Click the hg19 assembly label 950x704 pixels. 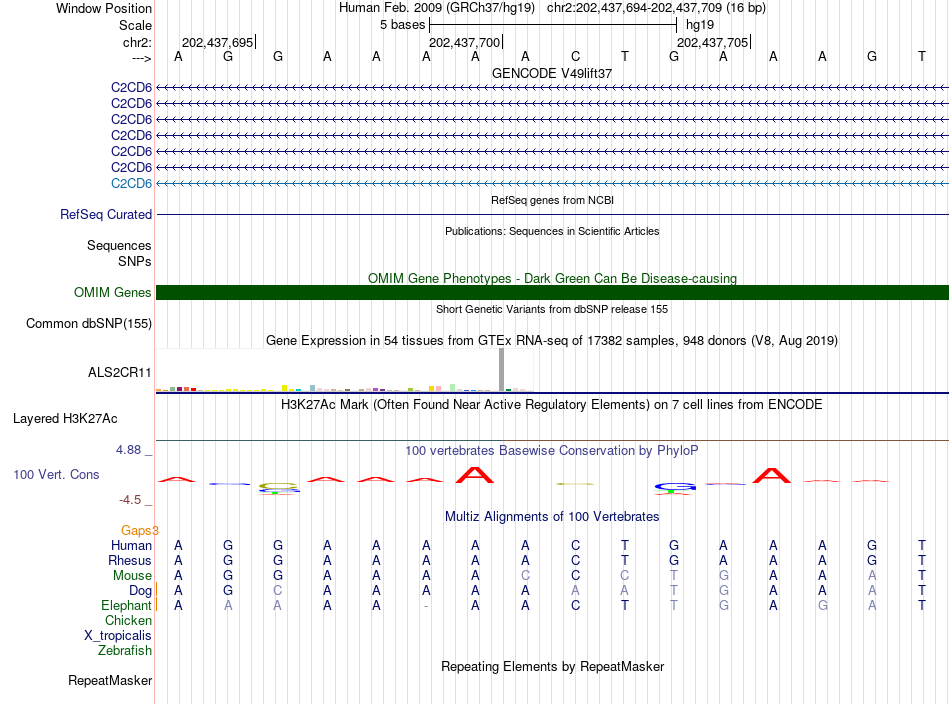700,25
